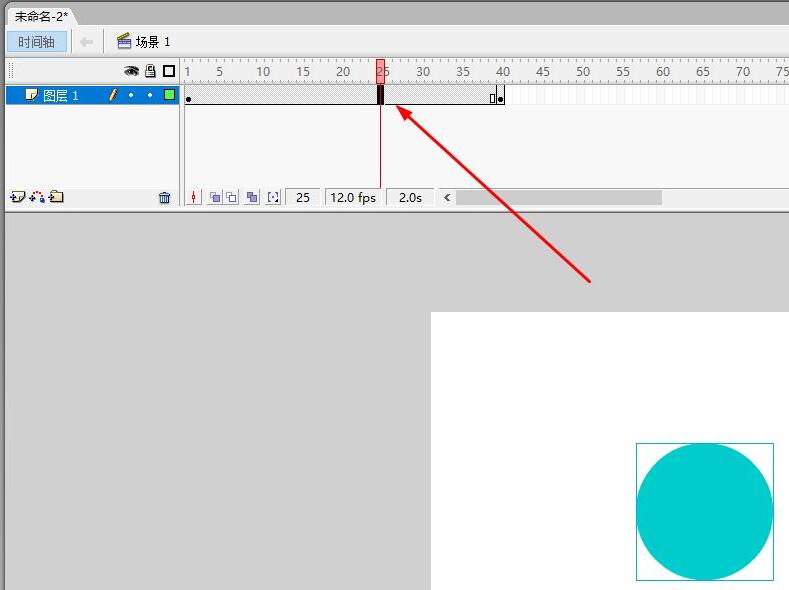Viewport: 789px width, 590px height.
Task: Click the Delete Layer trash icon
Action: point(165,198)
